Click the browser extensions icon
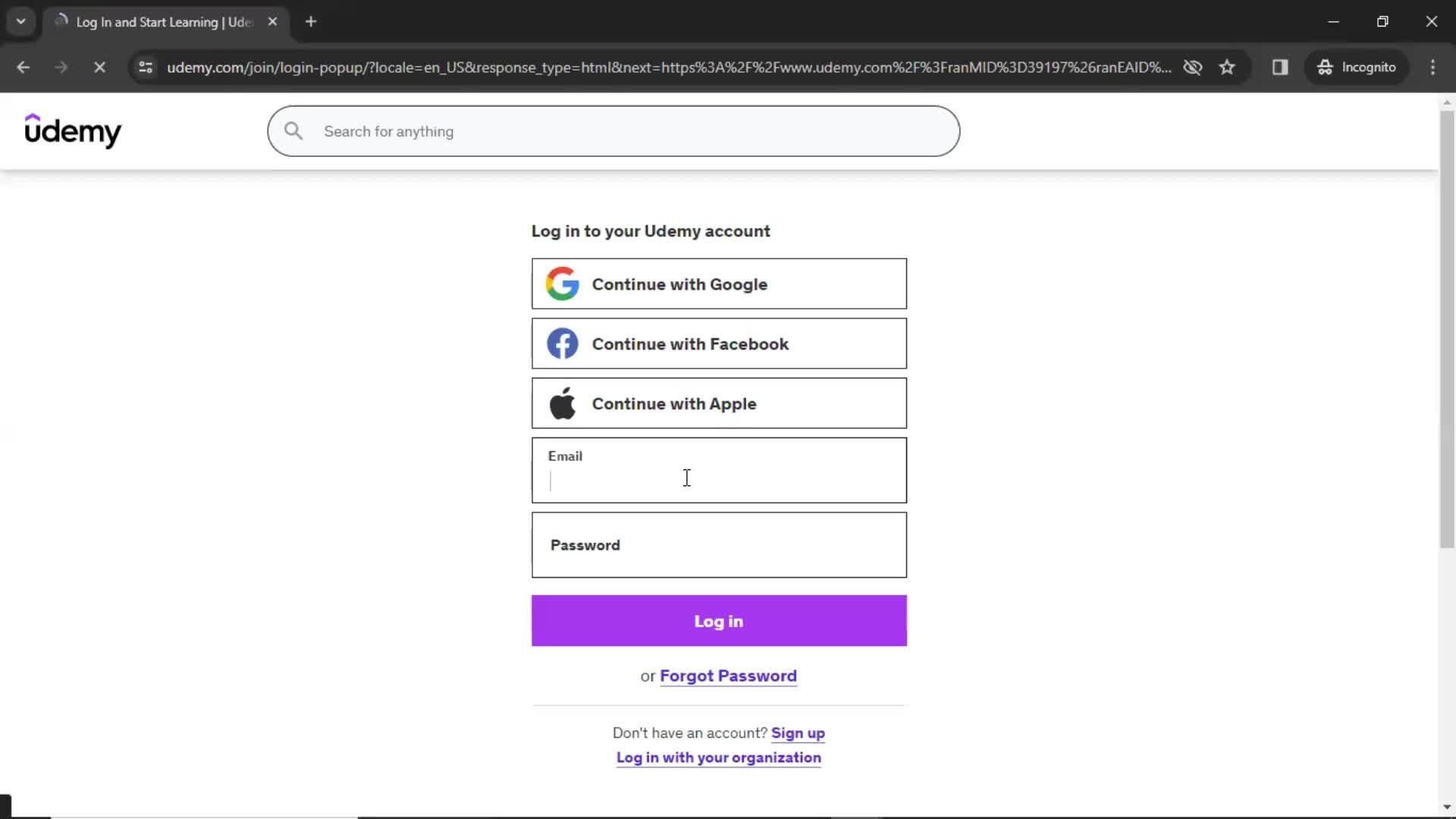Viewport: 1456px width, 819px height. point(1282,67)
